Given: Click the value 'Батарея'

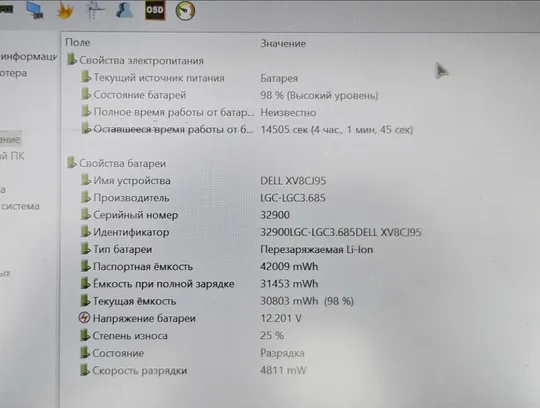Looking at the screenshot, I should point(279,79).
